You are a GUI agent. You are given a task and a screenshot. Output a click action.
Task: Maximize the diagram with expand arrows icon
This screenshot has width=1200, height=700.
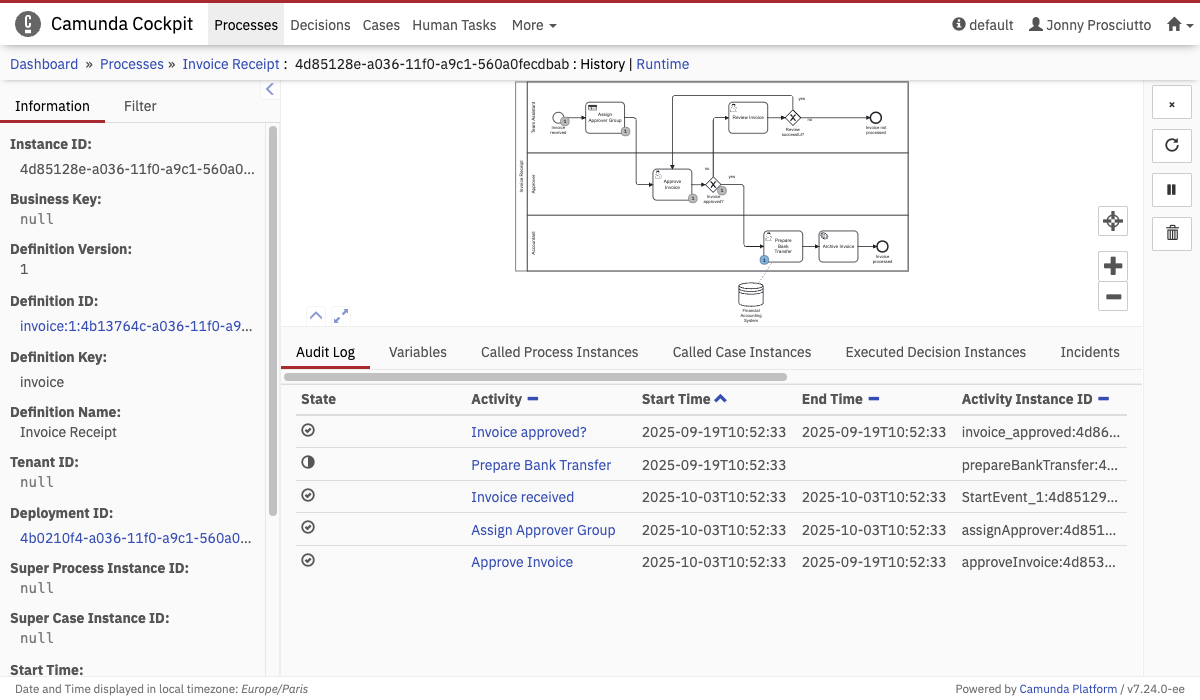click(341, 315)
